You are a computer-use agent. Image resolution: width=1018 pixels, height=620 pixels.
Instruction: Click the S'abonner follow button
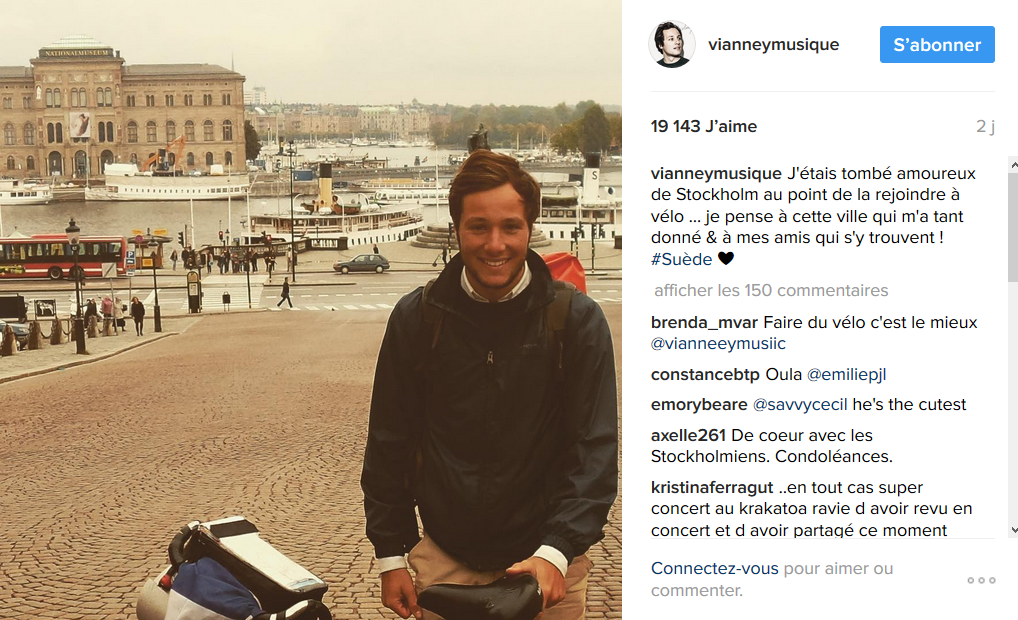tap(937, 44)
